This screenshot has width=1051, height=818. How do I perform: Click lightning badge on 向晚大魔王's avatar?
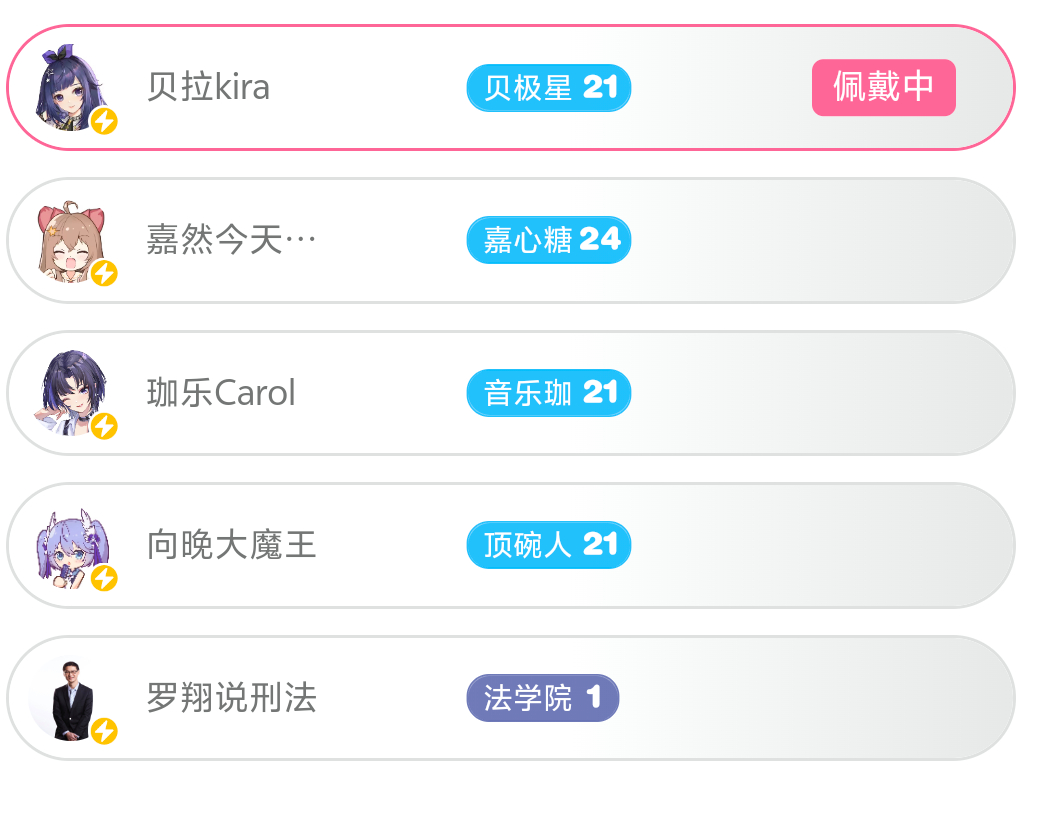pyautogui.click(x=104, y=578)
